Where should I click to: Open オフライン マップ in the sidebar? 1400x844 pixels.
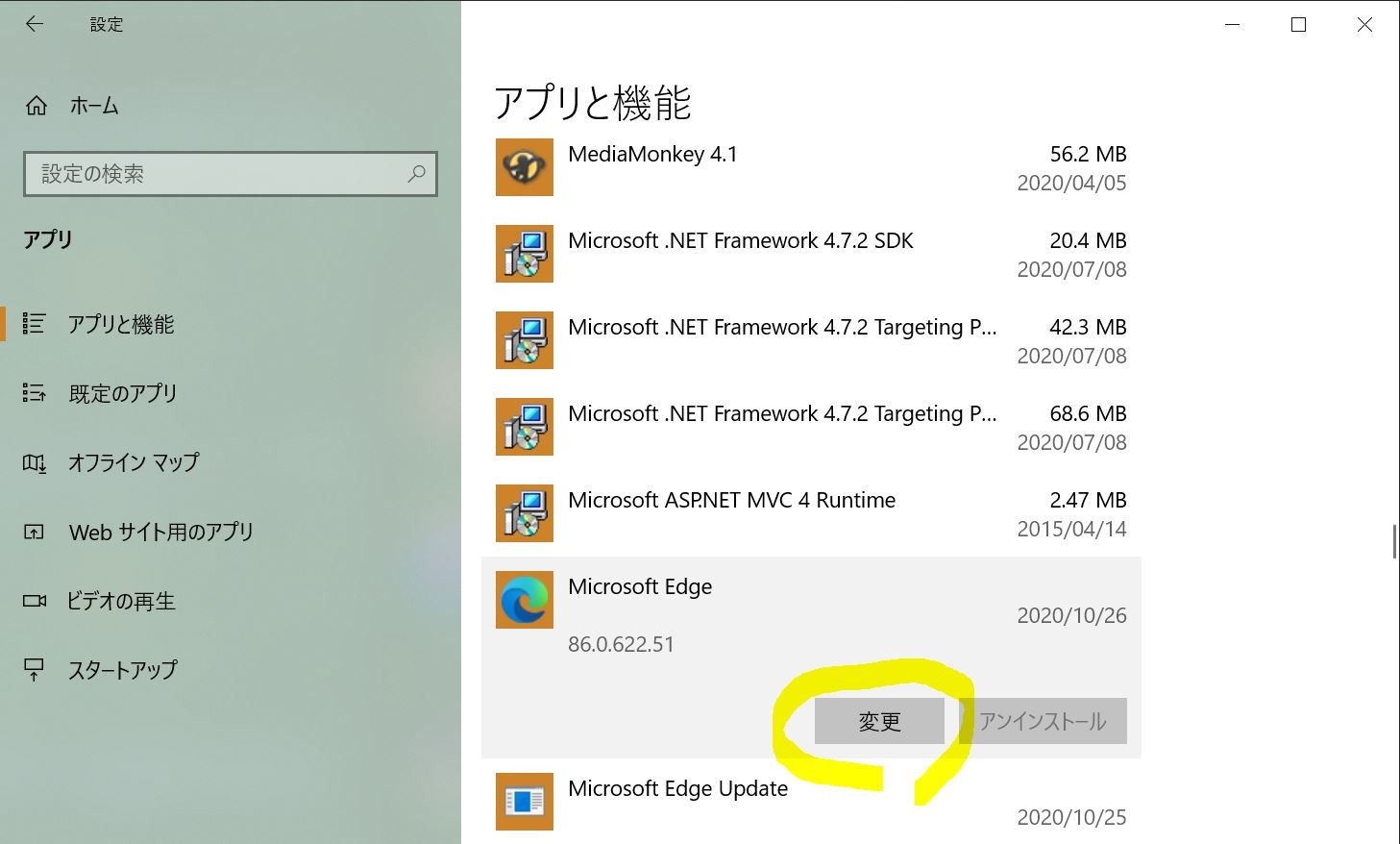tap(134, 462)
